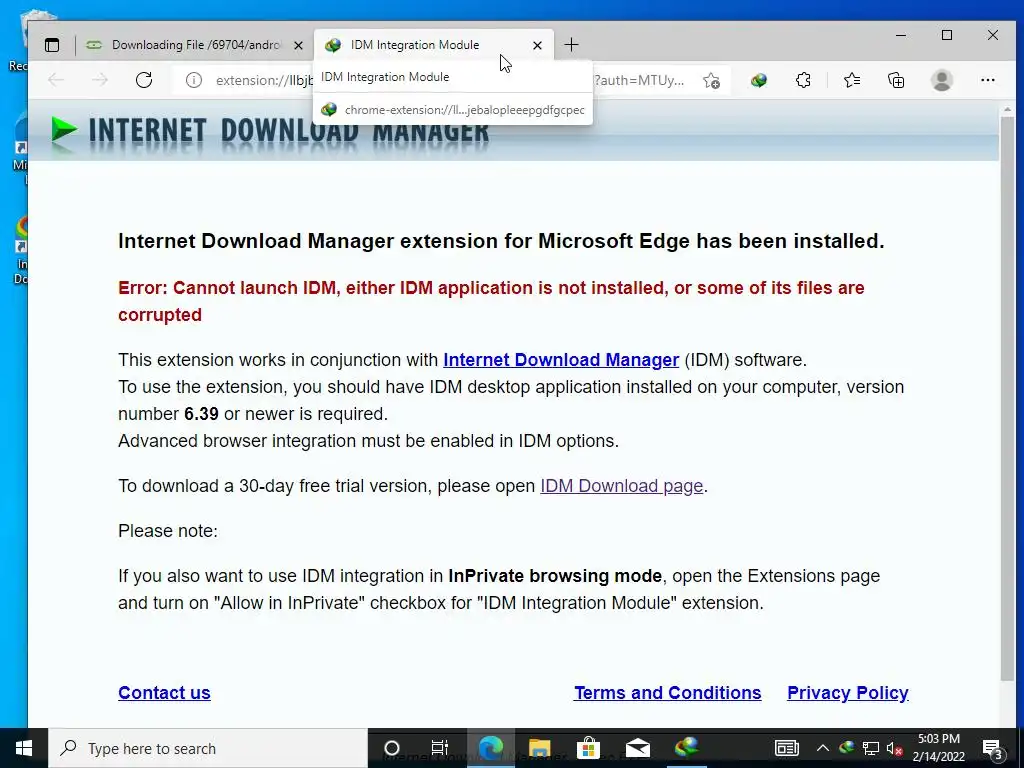
Task: Close the IDM Integration Module tab
Action: point(537,45)
